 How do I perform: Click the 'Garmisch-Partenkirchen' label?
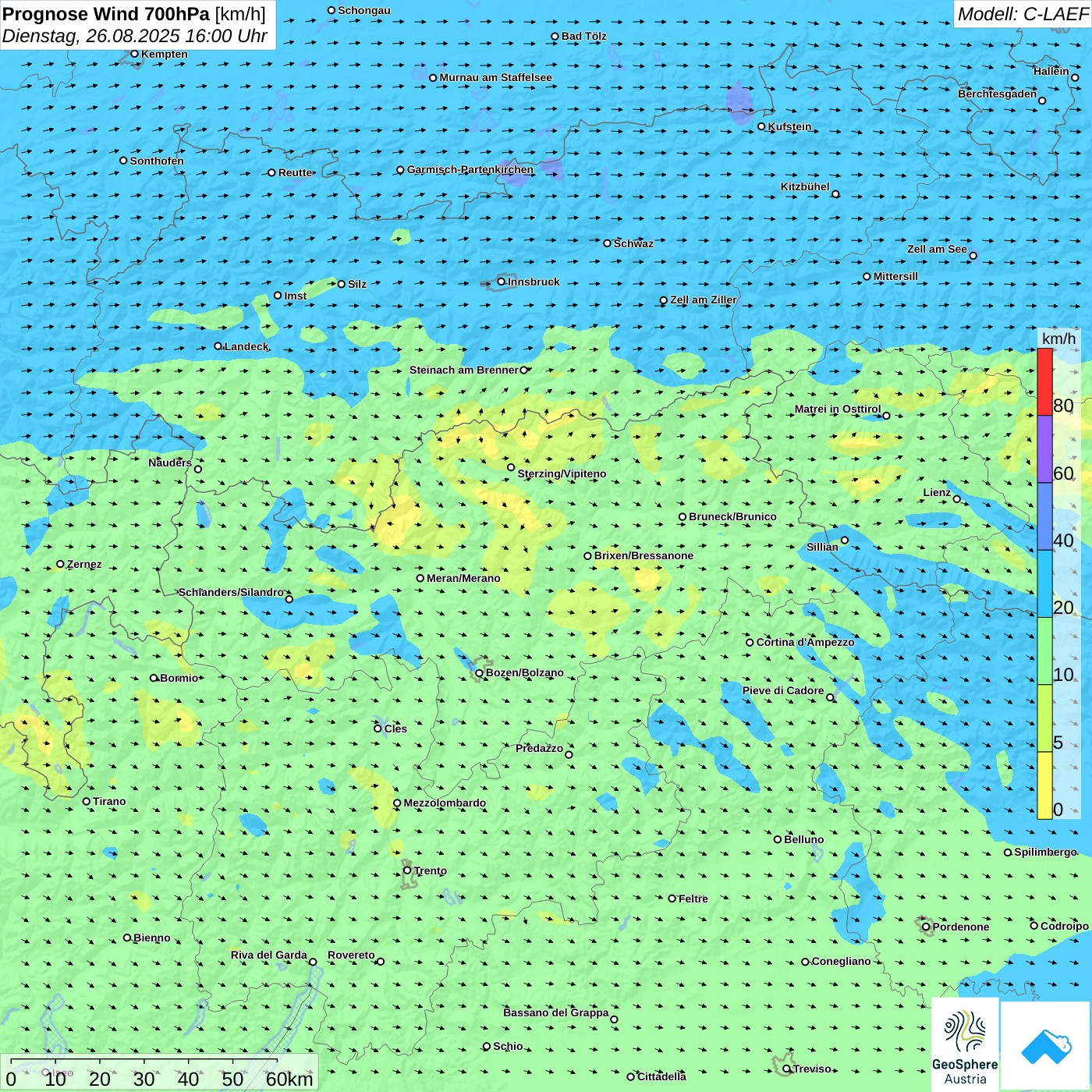coord(470,169)
